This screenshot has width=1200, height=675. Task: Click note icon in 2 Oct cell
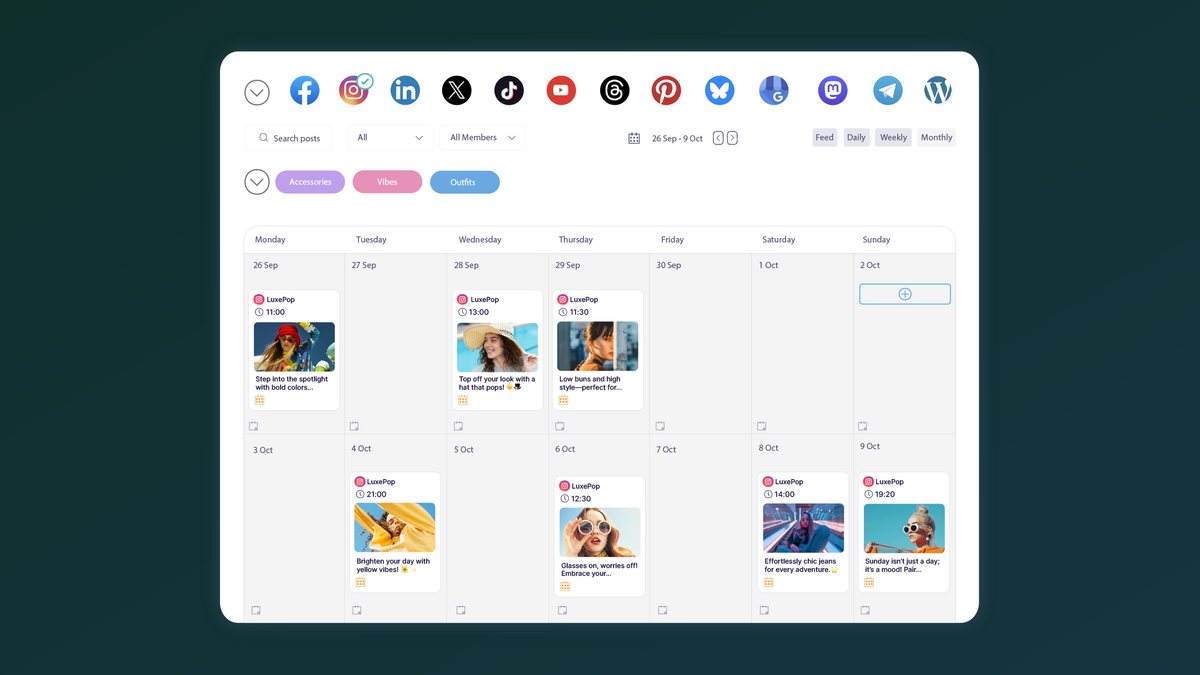(x=863, y=426)
